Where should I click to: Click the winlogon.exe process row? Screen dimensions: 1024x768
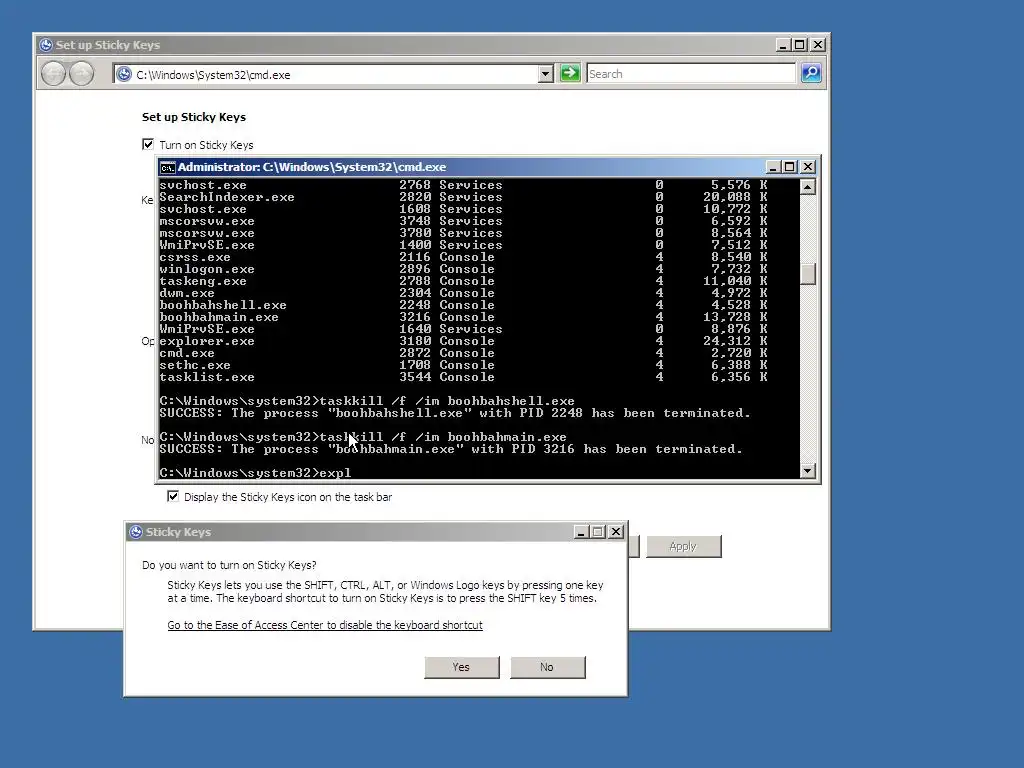464,269
